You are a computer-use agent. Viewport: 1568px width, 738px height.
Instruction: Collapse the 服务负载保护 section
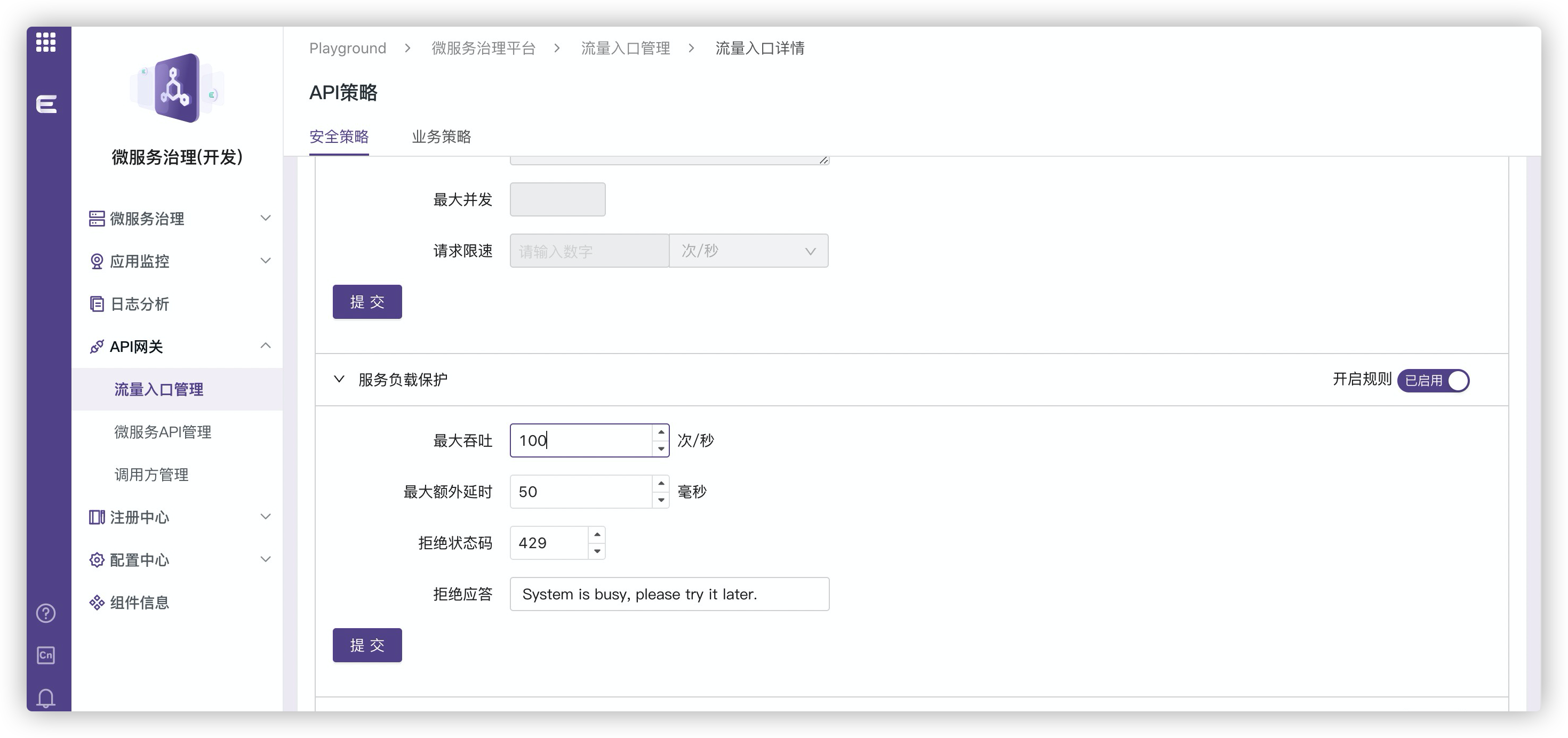click(x=339, y=380)
